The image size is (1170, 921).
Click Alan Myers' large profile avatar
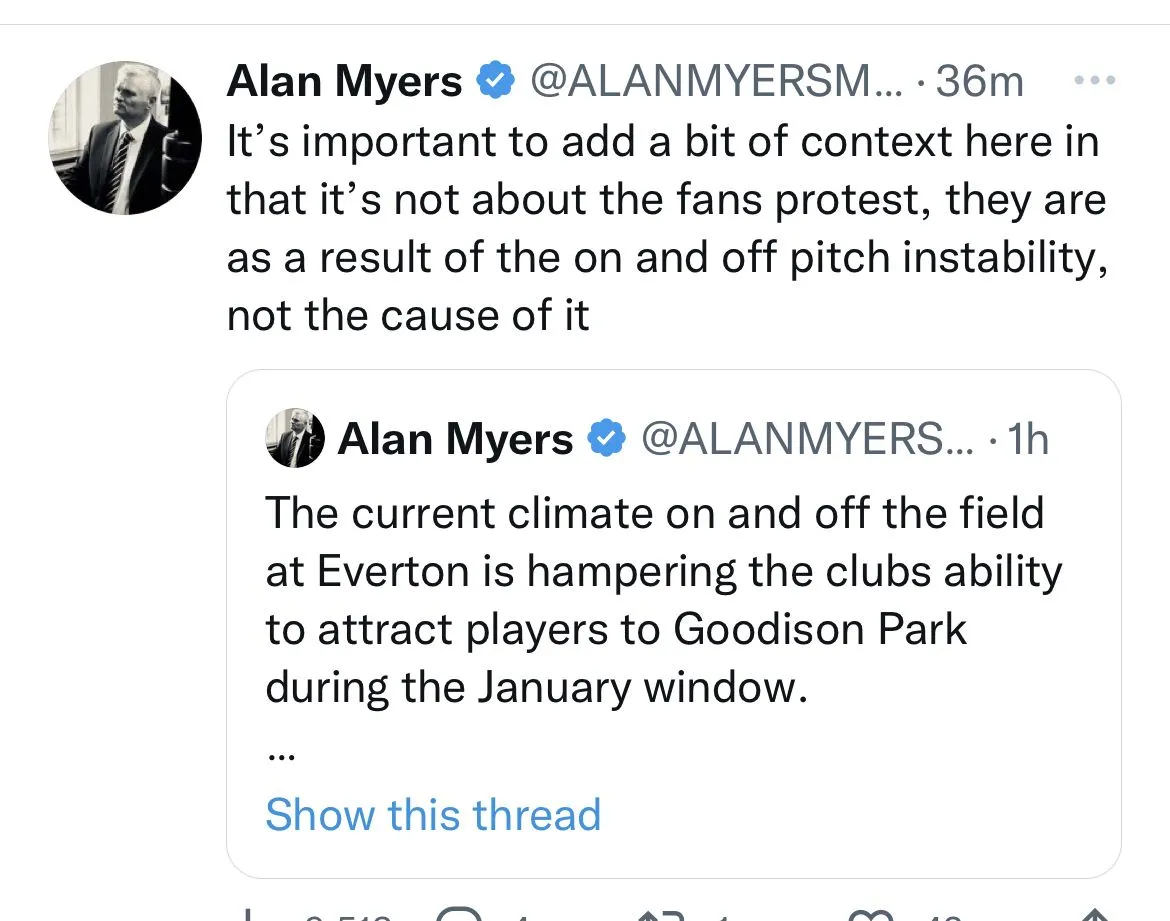pyautogui.click(x=125, y=138)
